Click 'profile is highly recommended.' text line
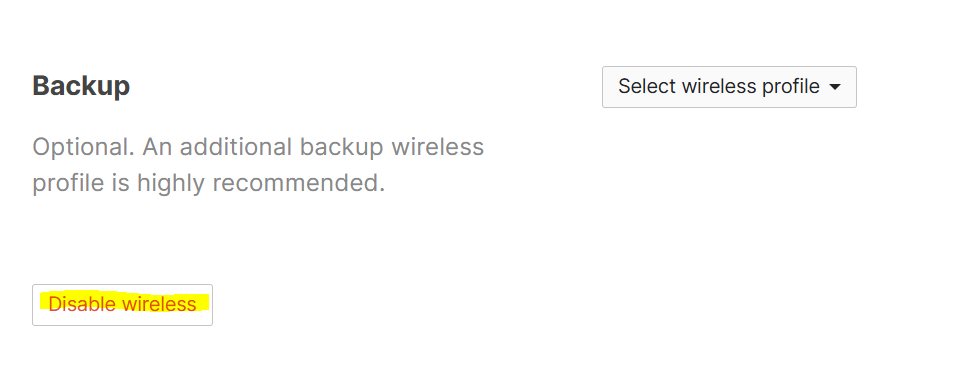 pyautogui.click(x=208, y=184)
